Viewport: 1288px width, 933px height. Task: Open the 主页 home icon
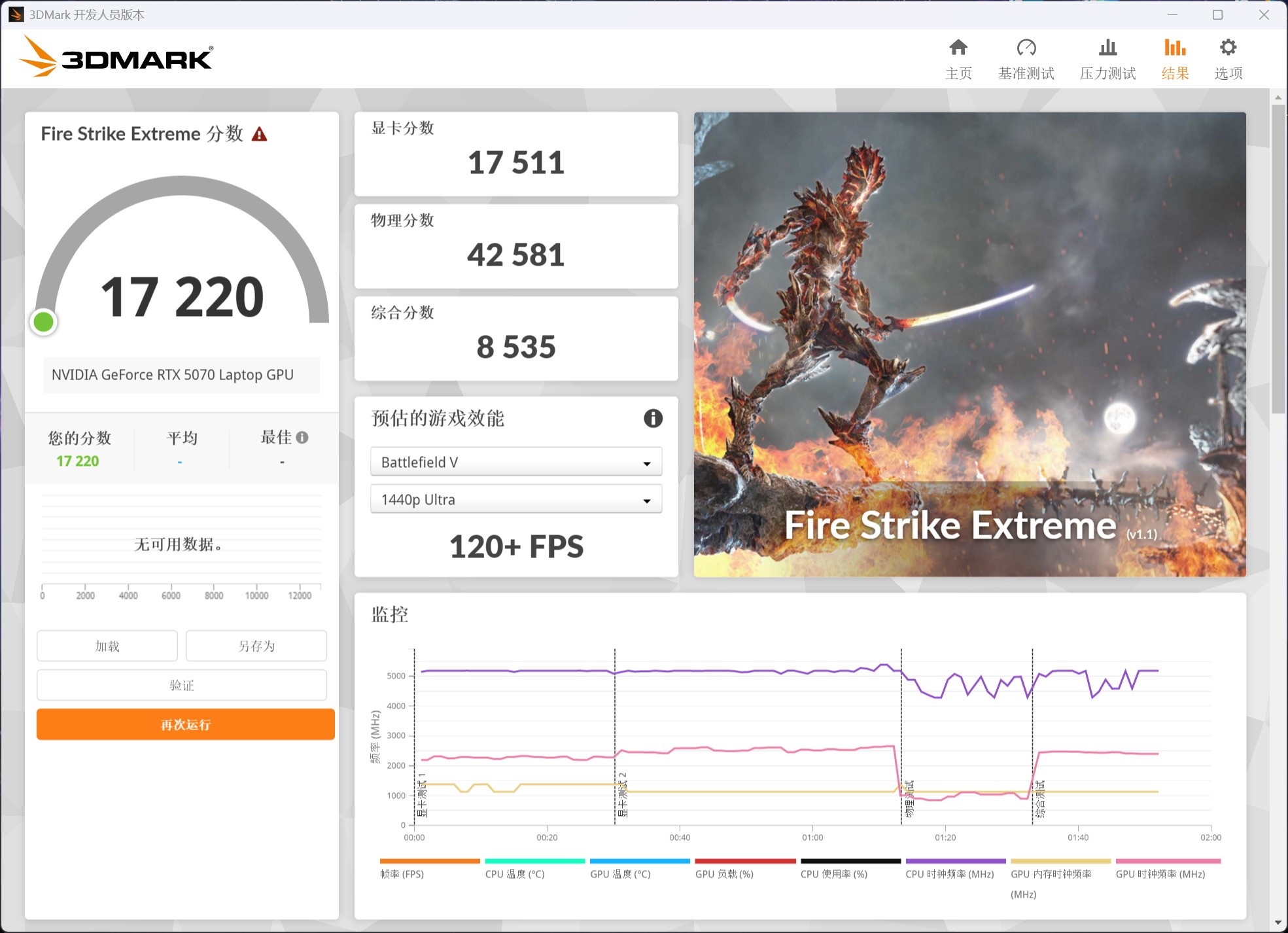coord(958,48)
